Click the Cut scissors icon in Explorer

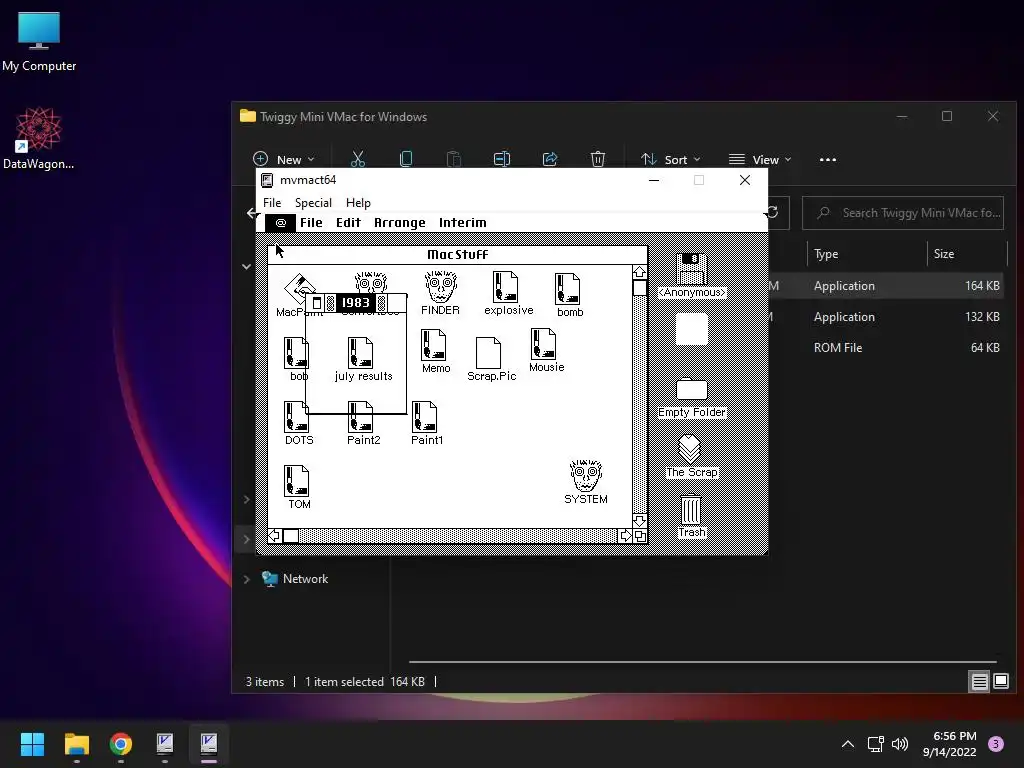(358, 159)
